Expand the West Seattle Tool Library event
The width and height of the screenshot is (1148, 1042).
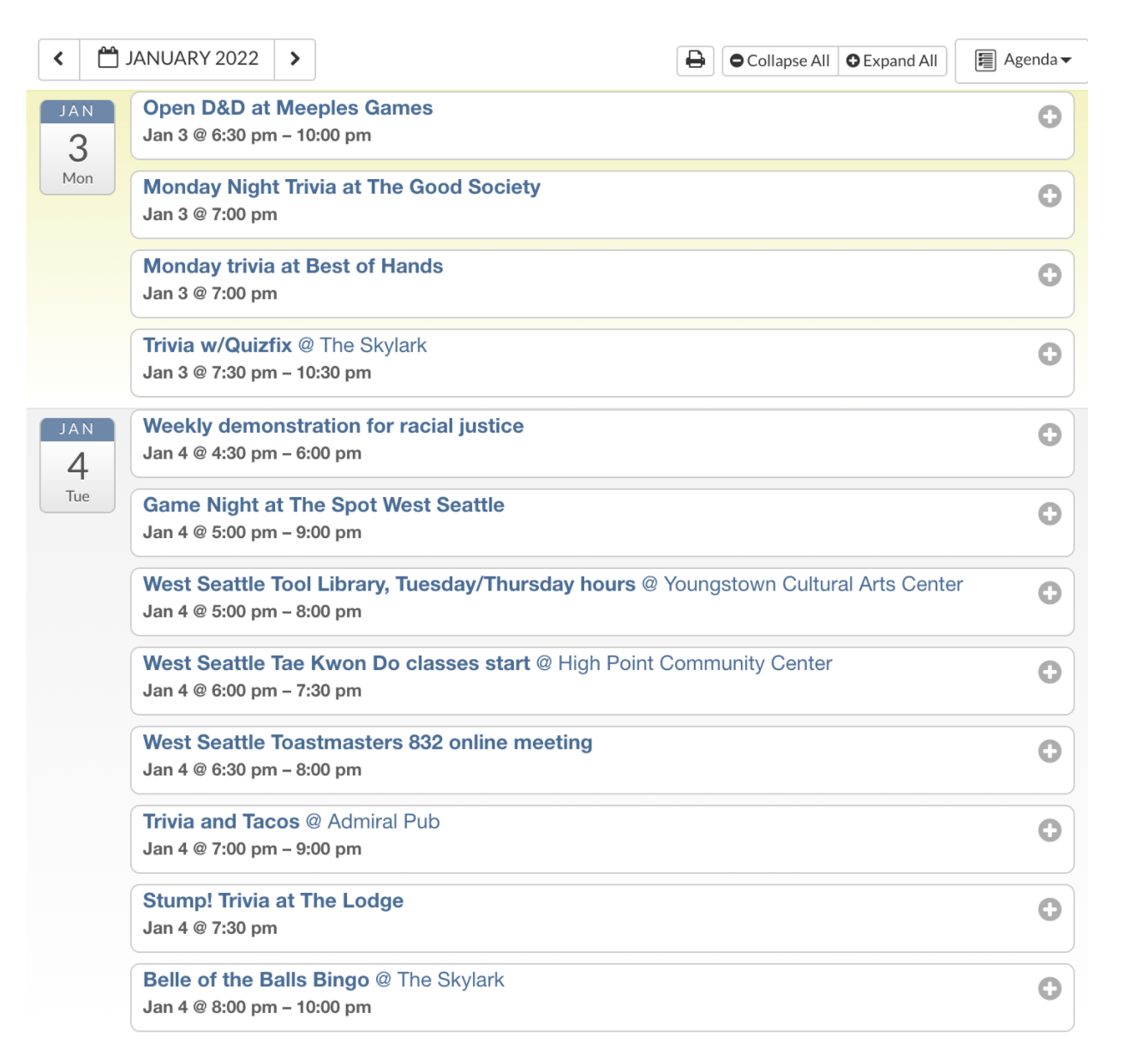(1049, 593)
